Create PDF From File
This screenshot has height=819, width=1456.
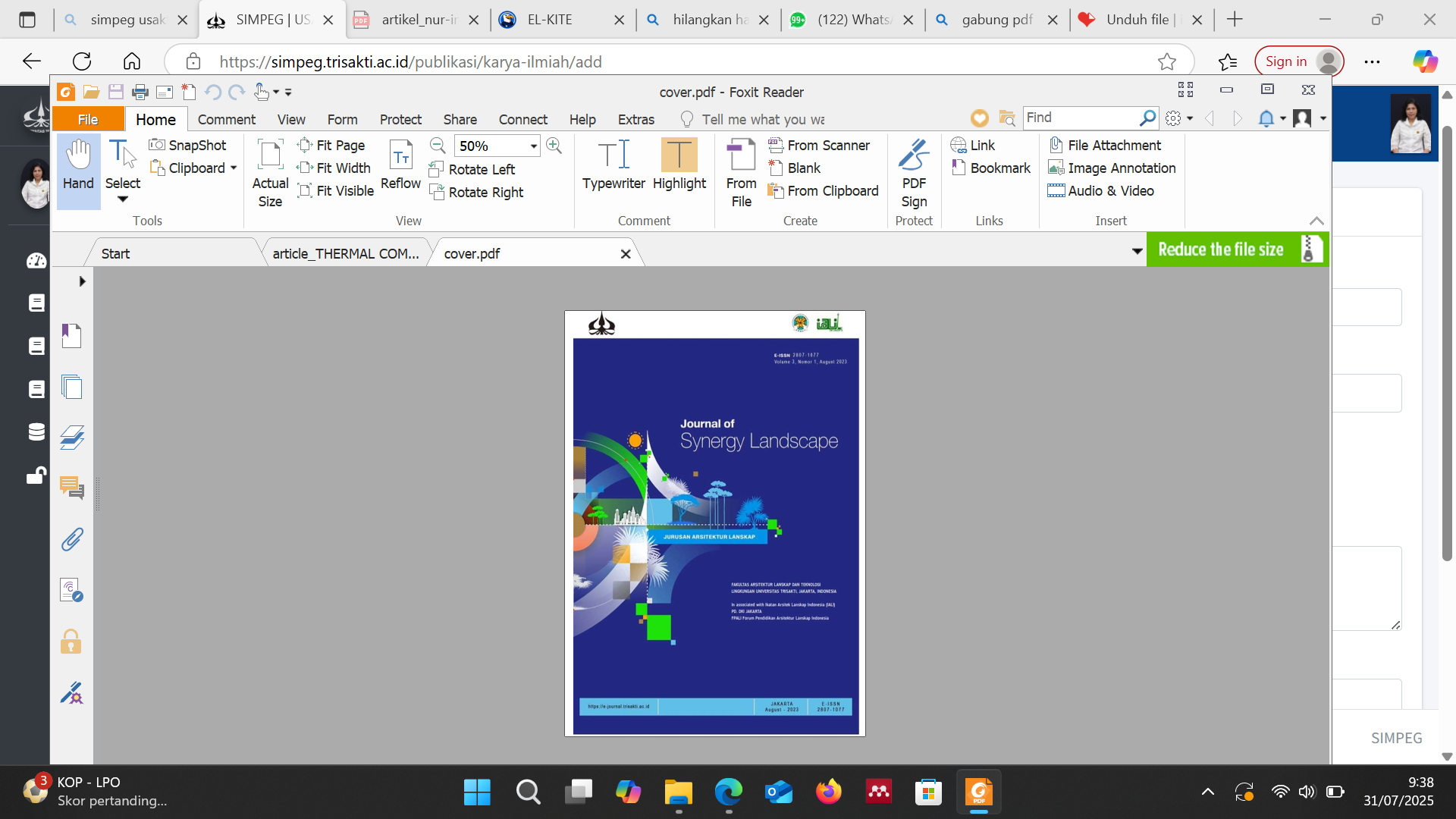tap(741, 173)
